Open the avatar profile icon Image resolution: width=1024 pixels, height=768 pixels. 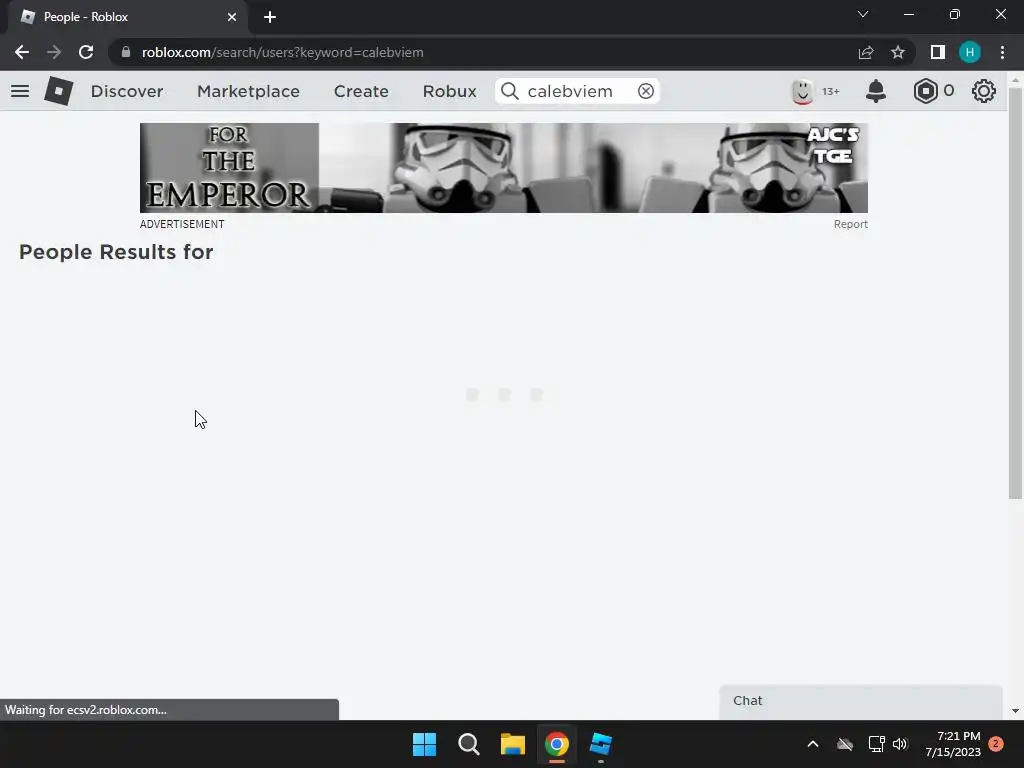coord(803,91)
